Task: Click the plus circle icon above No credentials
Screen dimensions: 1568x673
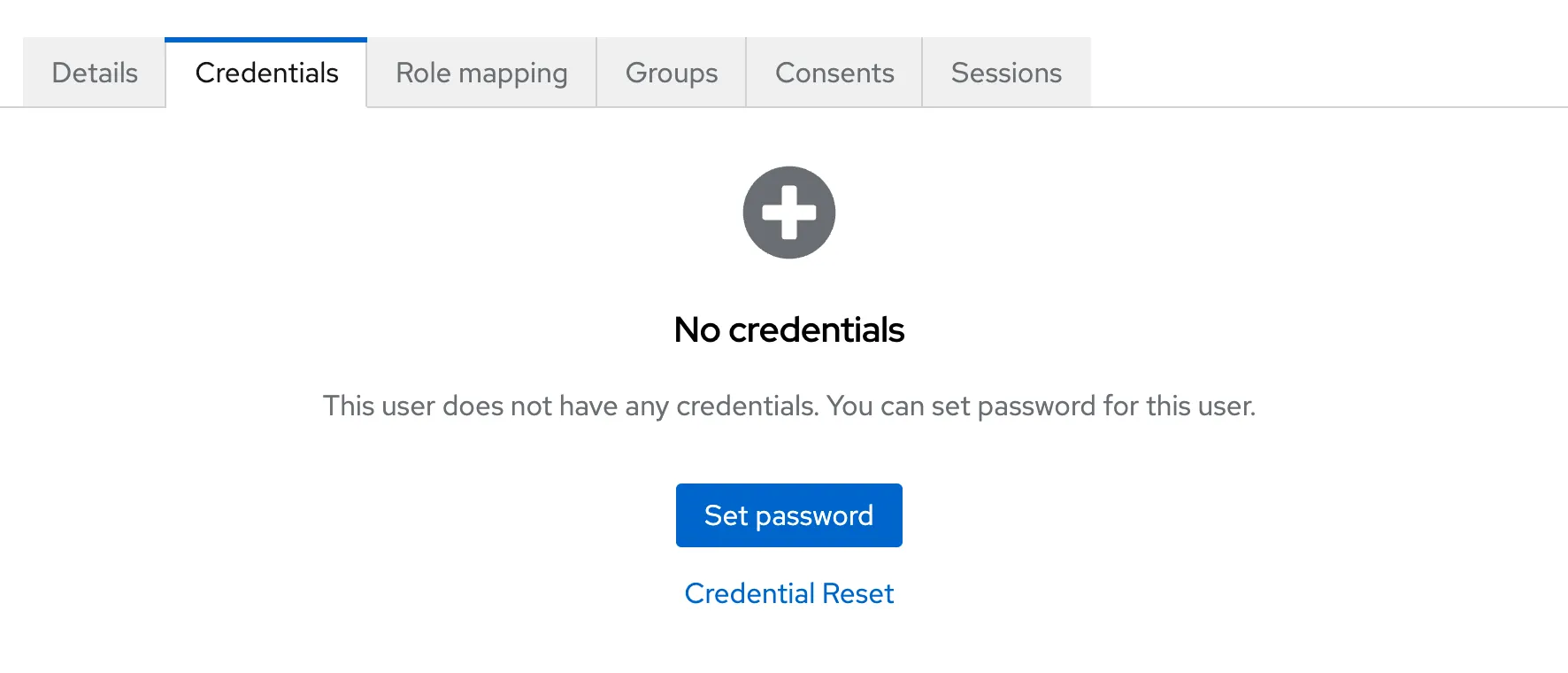Action: [x=788, y=212]
